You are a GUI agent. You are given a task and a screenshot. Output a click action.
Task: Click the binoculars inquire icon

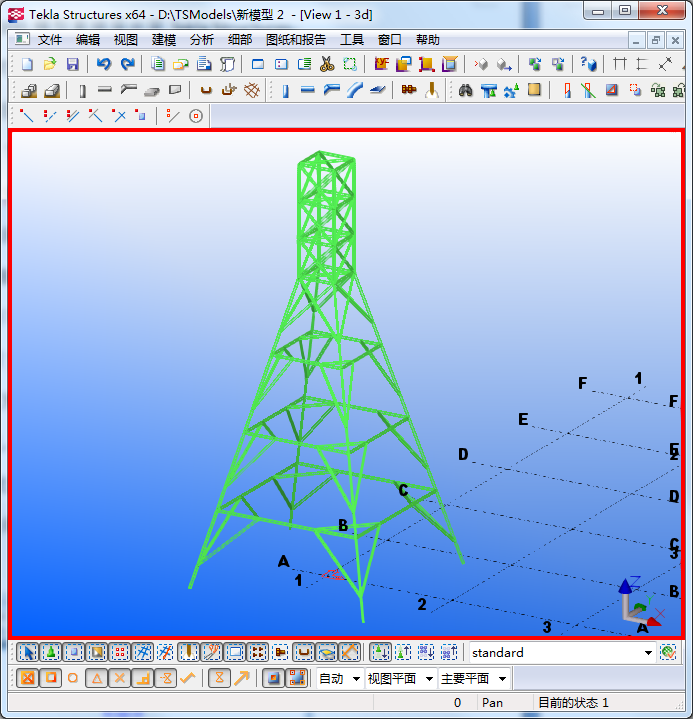coord(465,90)
